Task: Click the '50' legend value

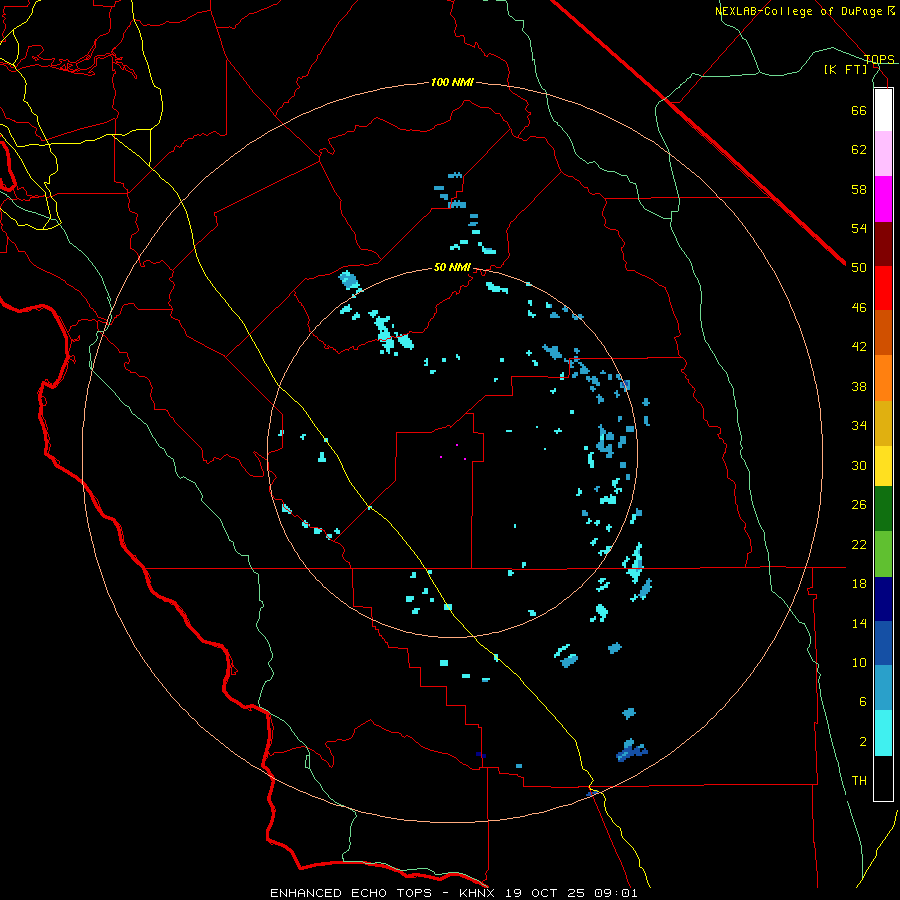Action: point(859,268)
